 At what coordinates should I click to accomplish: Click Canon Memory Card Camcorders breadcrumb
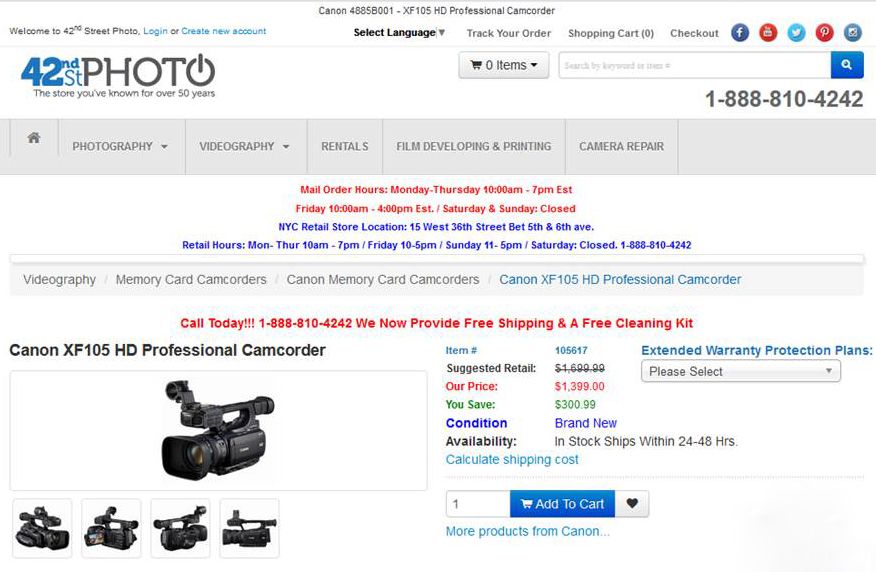click(x=383, y=279)
